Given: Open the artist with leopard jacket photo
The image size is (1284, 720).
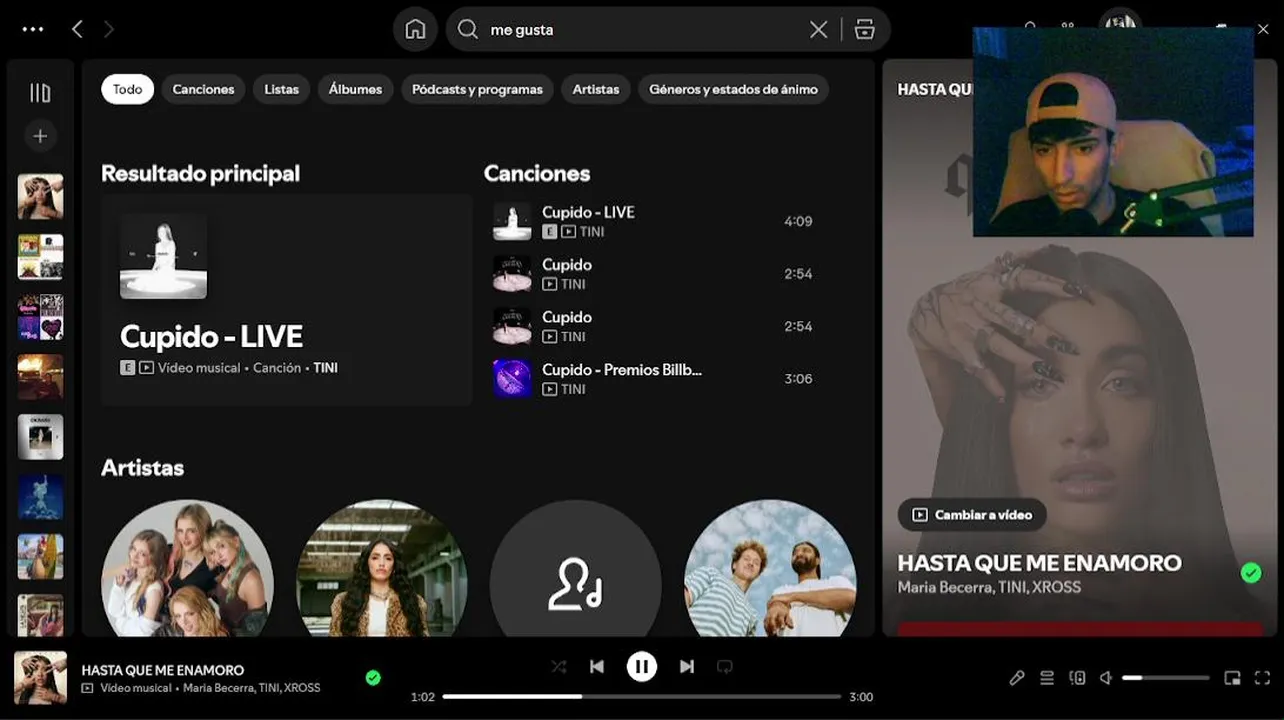Looking at the screenshot, I should point(381,568).
